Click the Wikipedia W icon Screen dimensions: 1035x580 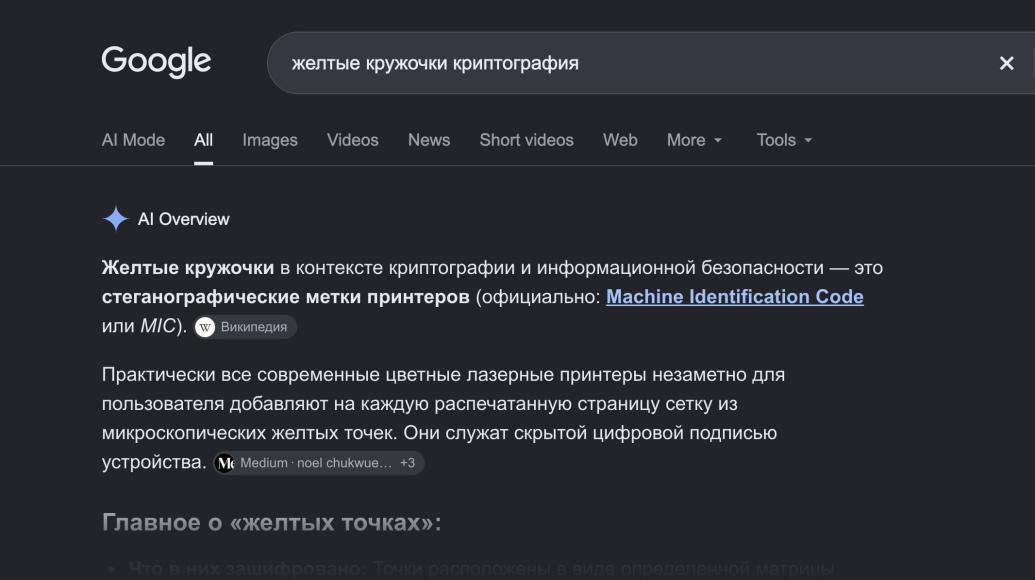pos(205,327)
